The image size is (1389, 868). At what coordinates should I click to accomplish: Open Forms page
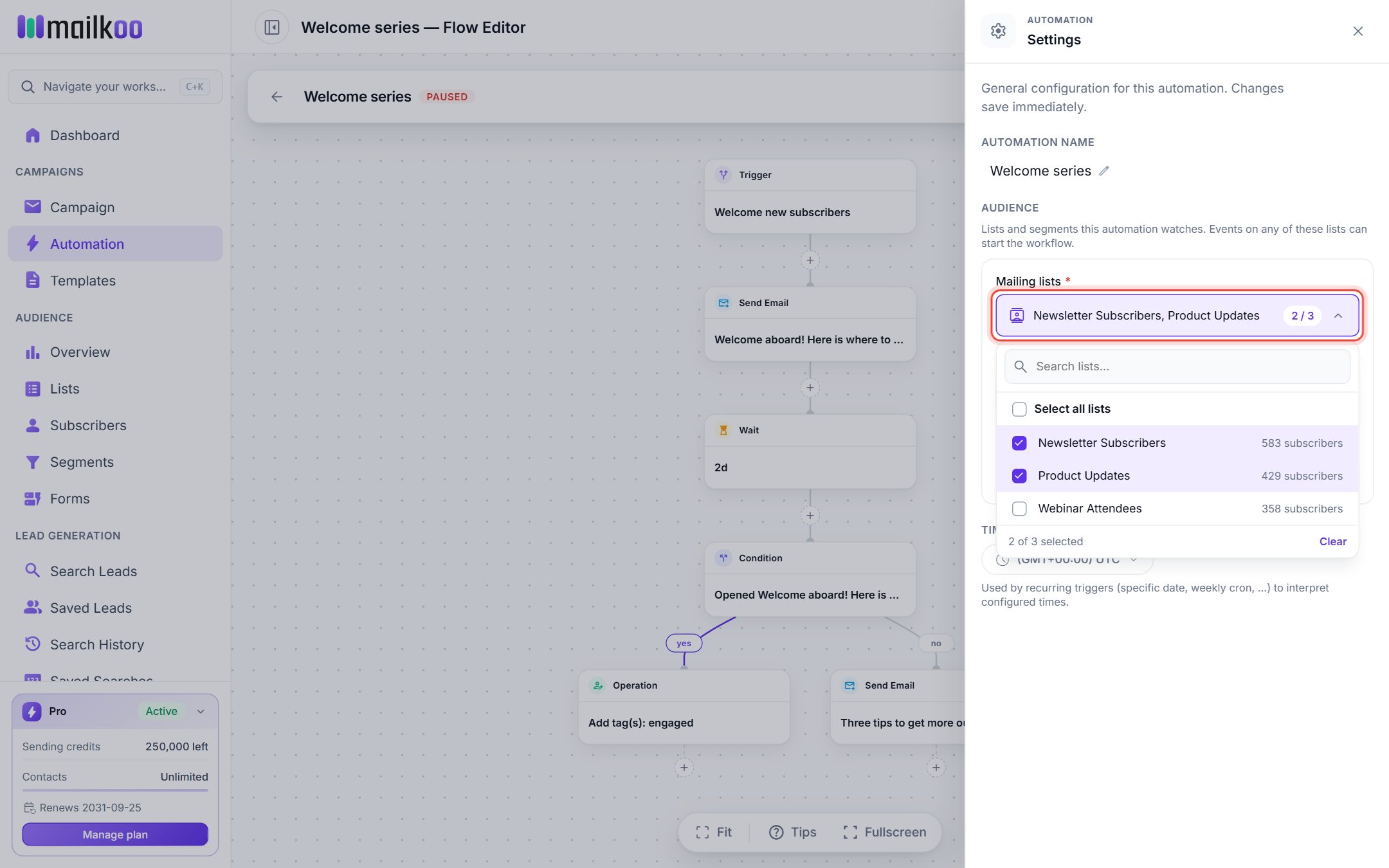115,499
